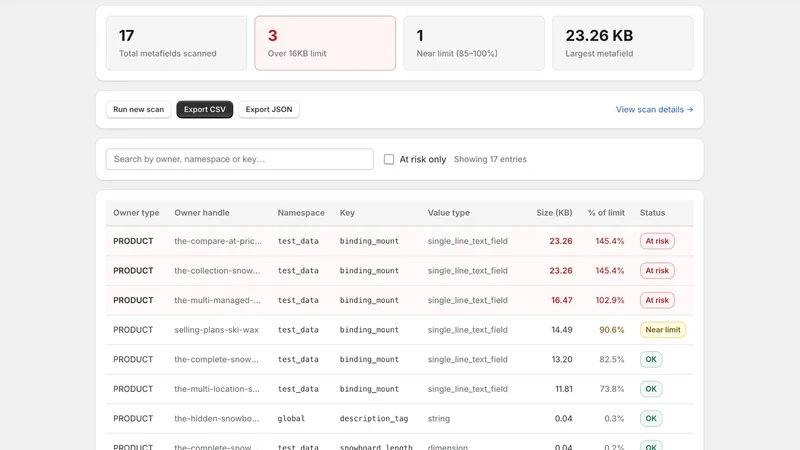This screenshot has height=450, width=800.
Task: Click the 102.9% limit value
Action: point(610,300)
